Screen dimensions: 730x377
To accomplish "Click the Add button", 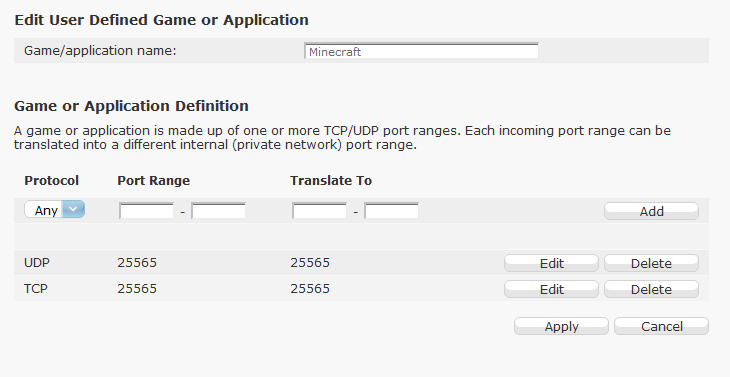I will click(x=651, y=211).
